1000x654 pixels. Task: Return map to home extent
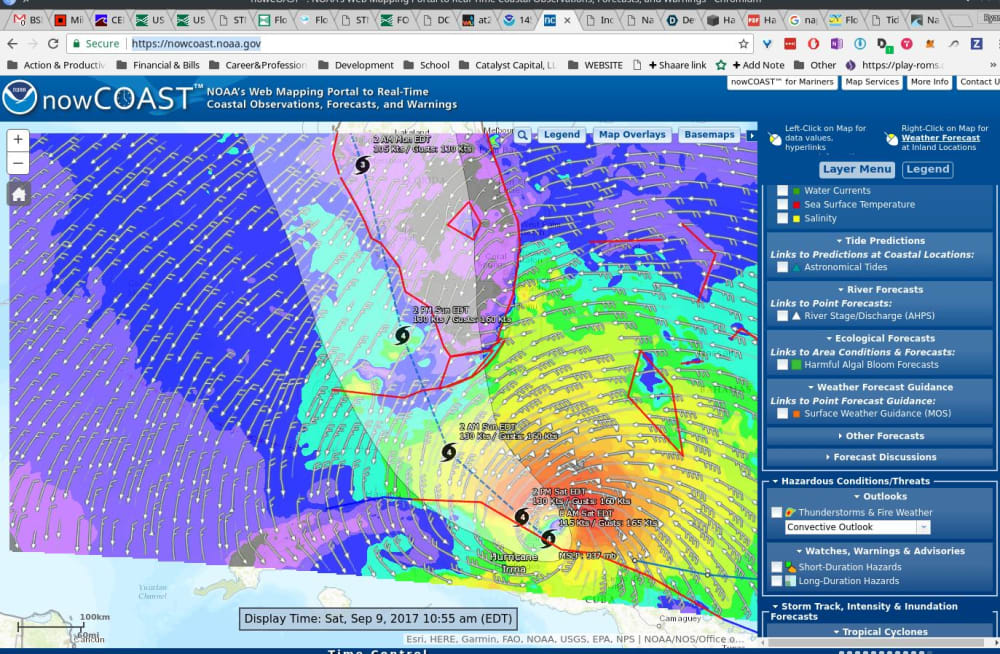coord(18,195)
